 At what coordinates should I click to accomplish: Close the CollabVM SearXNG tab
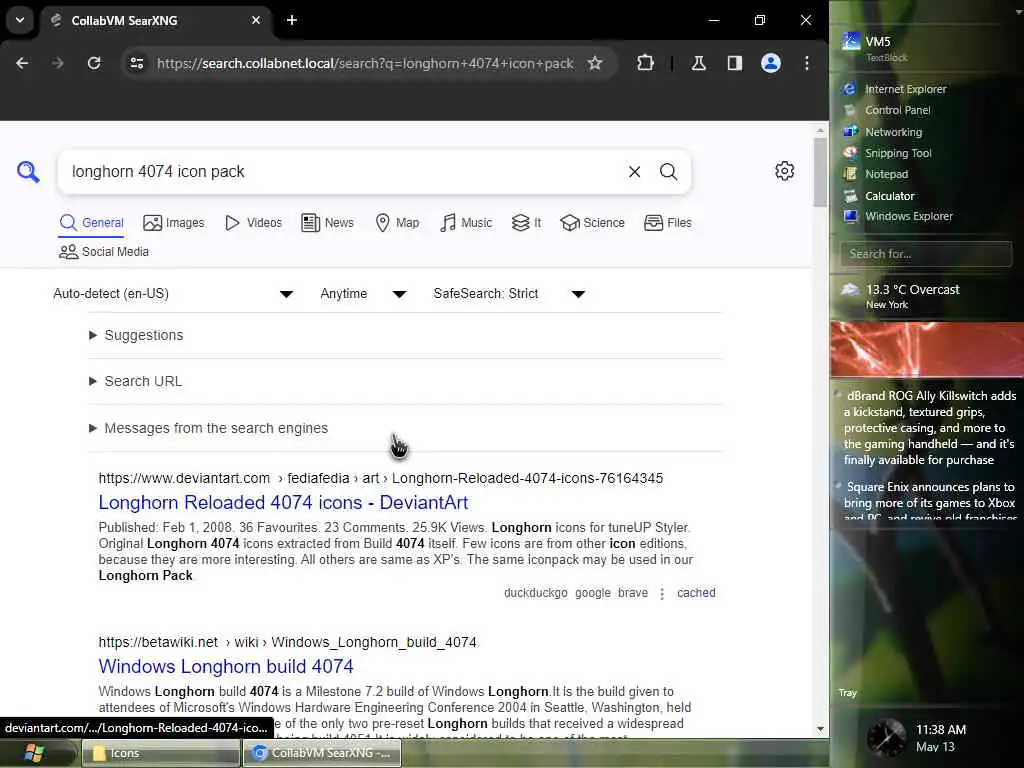pyautogui.click(x=256, y=20)
